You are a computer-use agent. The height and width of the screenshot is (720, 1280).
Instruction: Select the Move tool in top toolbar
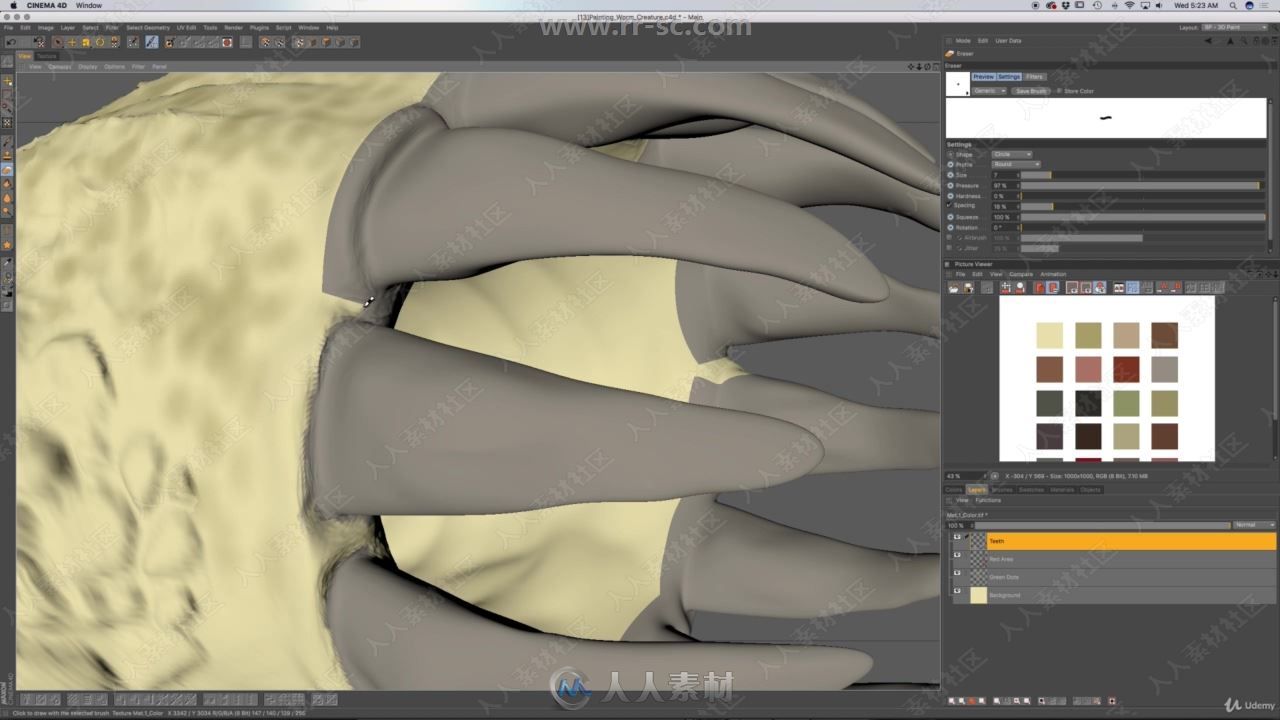coord(71,42)
